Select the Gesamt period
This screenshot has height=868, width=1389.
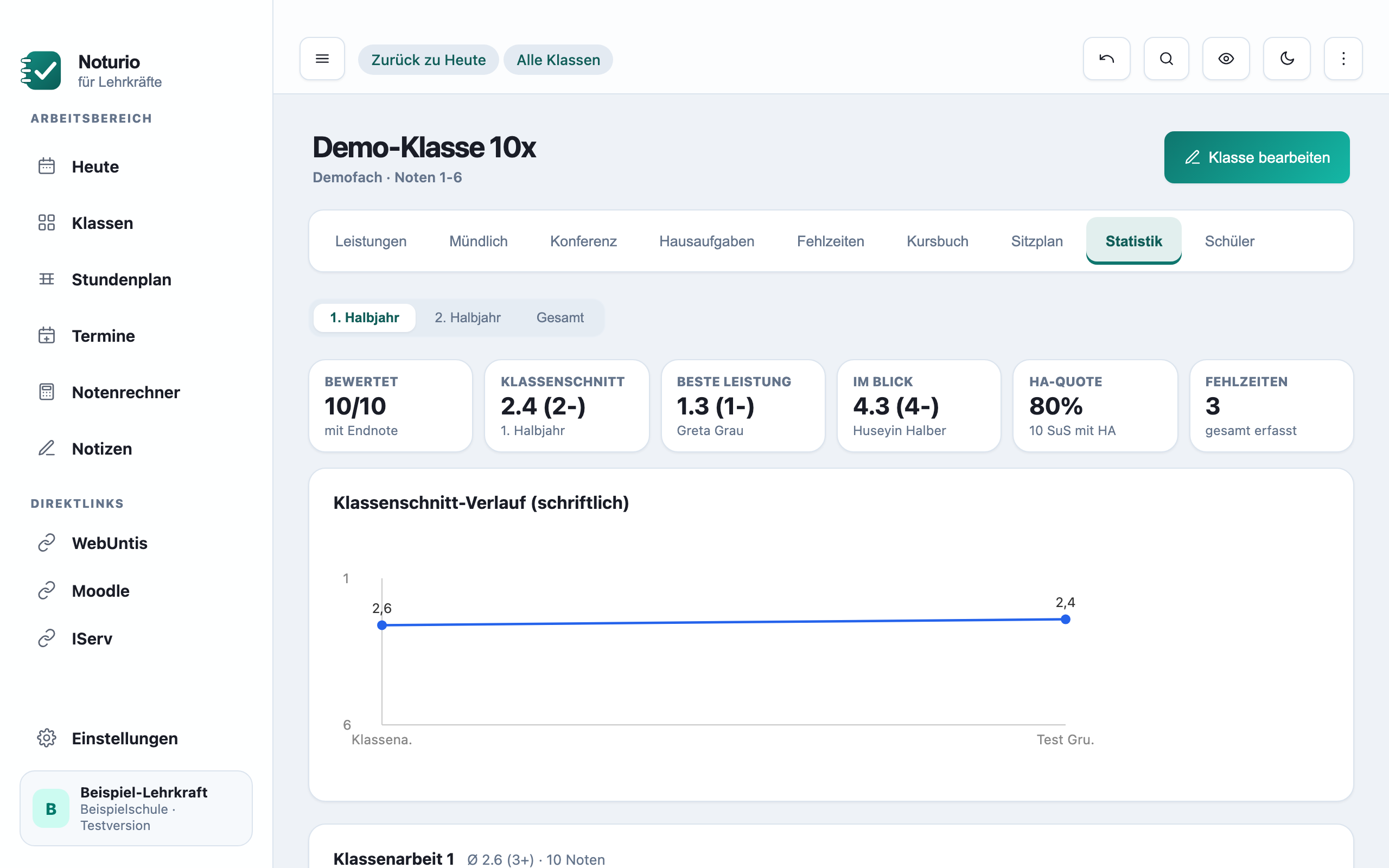click(559, 317)
